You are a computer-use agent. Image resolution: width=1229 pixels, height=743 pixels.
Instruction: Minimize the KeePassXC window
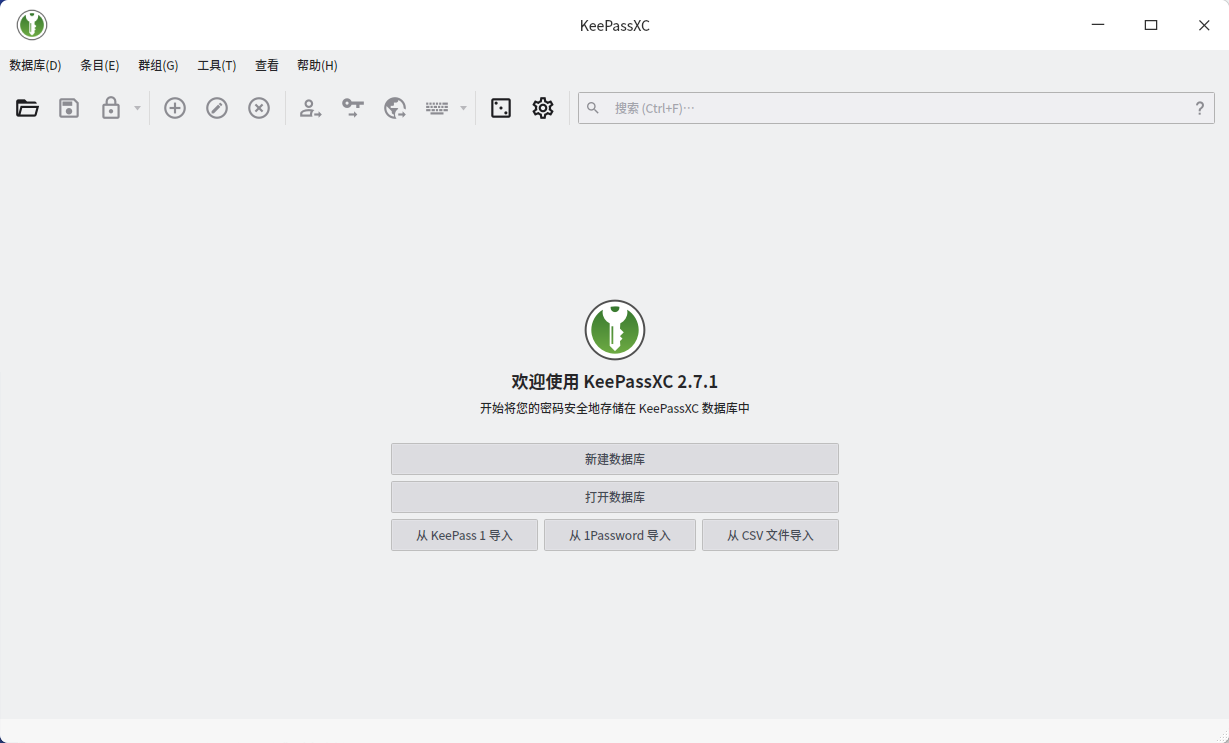[1098, 25]
